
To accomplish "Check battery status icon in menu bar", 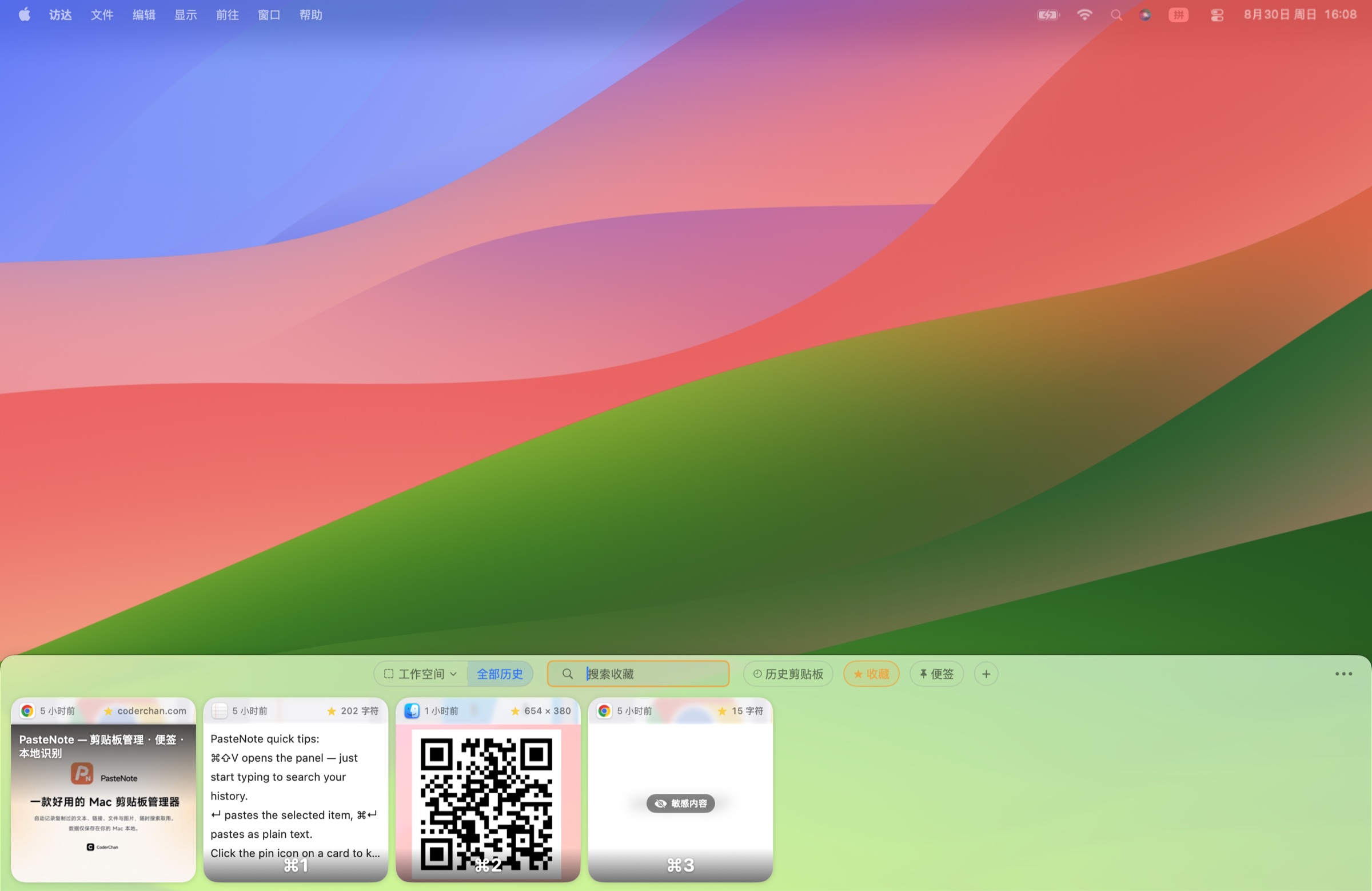I will [1048, 15].
